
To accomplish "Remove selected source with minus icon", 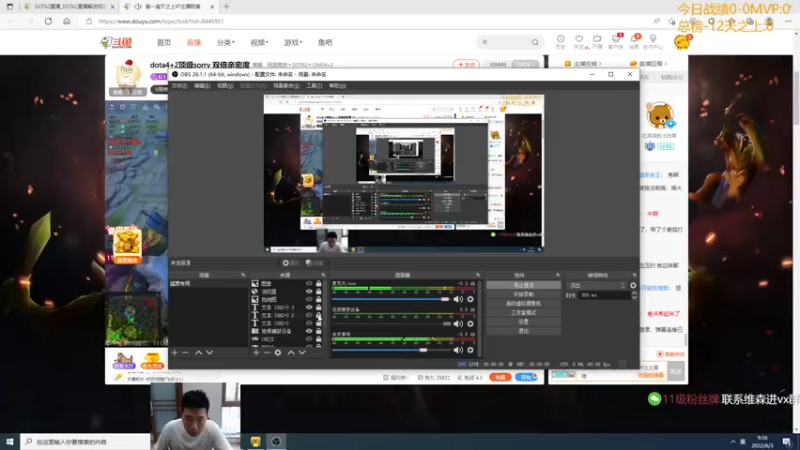I will tap(267, 353).
